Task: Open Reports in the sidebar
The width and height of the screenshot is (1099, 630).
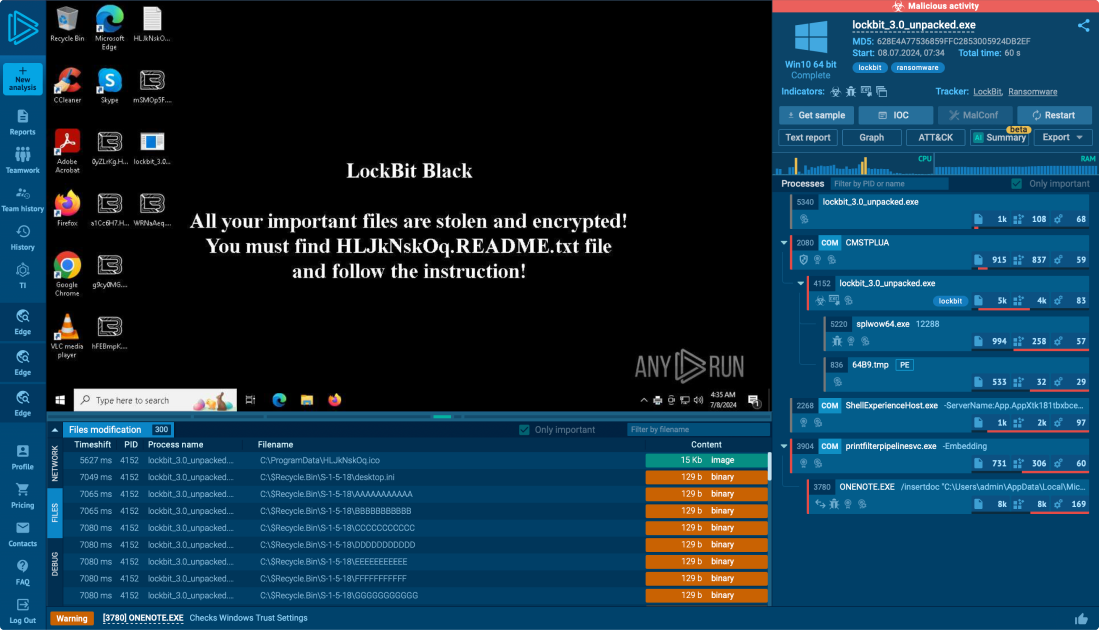Action: pyautogui.click(x=22, y=122)
